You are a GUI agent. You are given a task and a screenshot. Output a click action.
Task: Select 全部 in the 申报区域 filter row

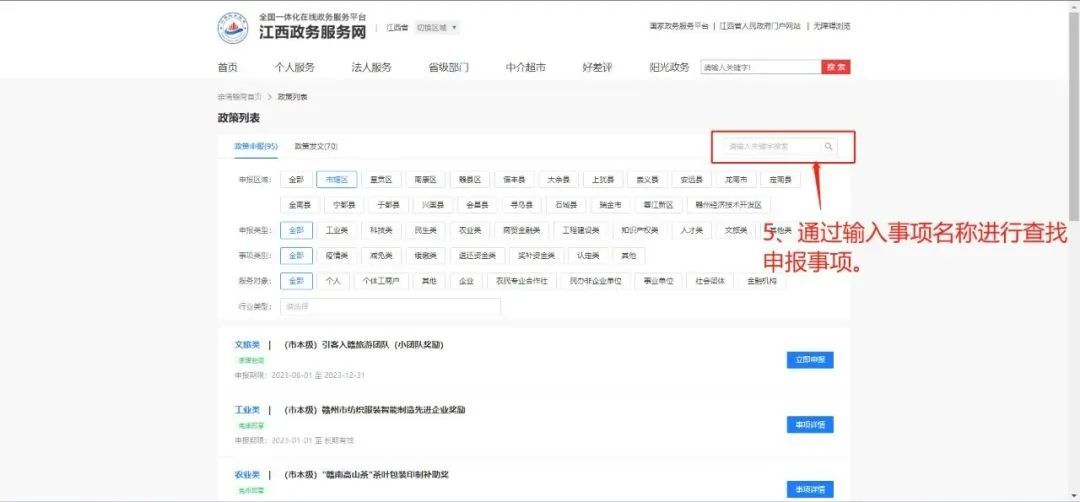tap(296, 180)
